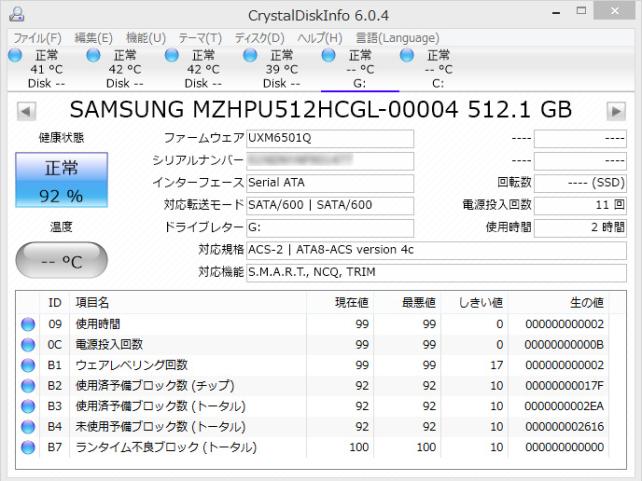This screenshot has height=481, width=642.
Task: Click the CrystalDiskInfo app icon in title bar
Action: pyautogui.click(x=14, y=13)
